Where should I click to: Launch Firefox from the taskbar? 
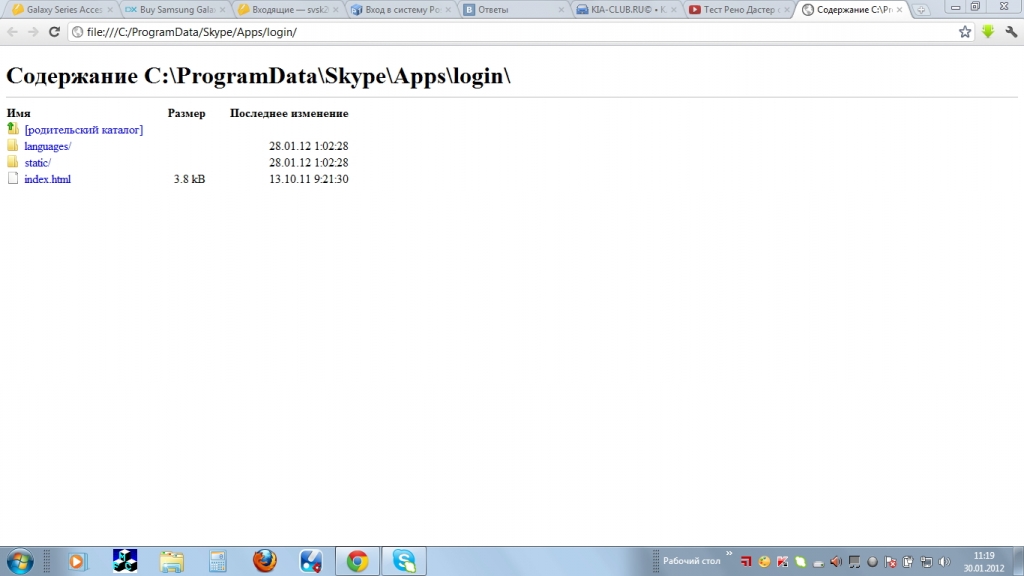pyautogui.click(x=264, y=561)
